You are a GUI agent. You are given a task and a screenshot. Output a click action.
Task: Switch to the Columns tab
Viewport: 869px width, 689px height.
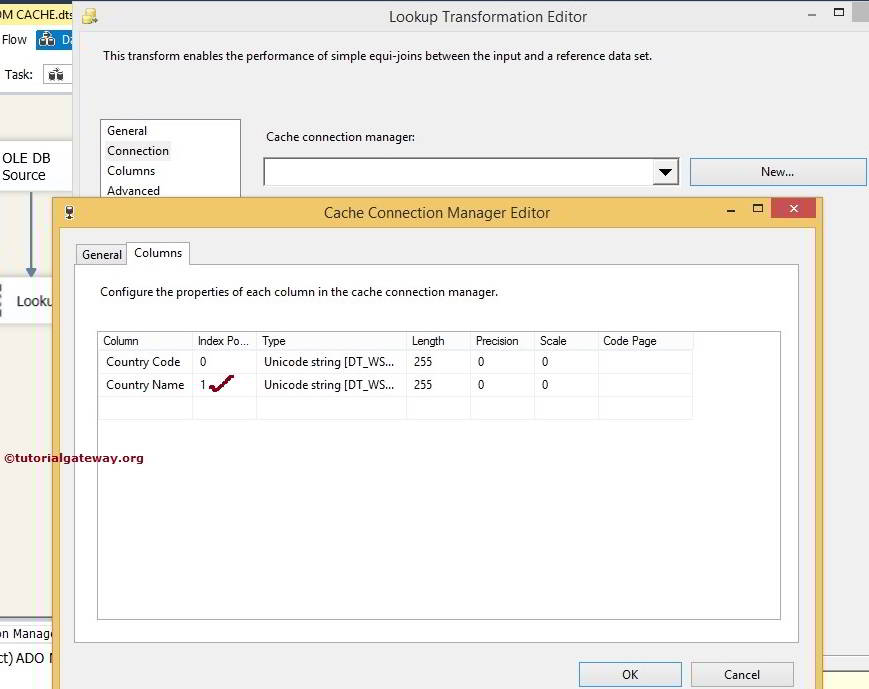[157, 253]
